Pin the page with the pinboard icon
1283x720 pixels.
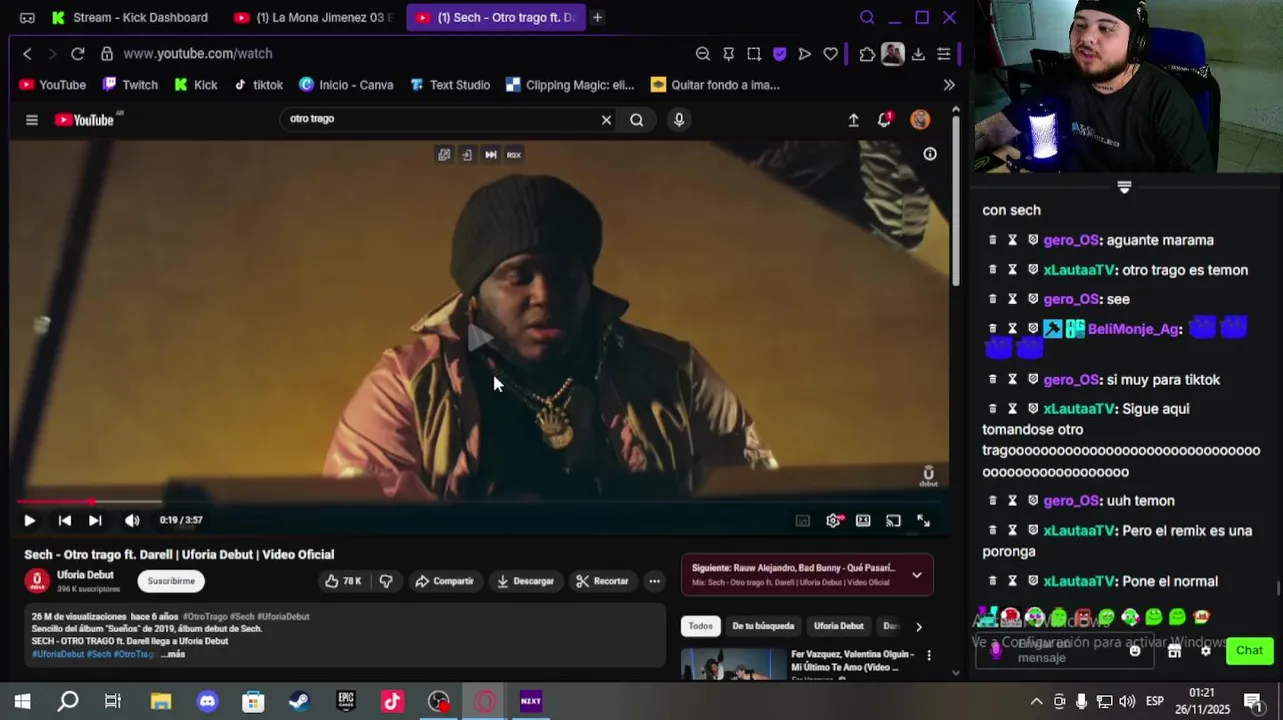point(728,54)
